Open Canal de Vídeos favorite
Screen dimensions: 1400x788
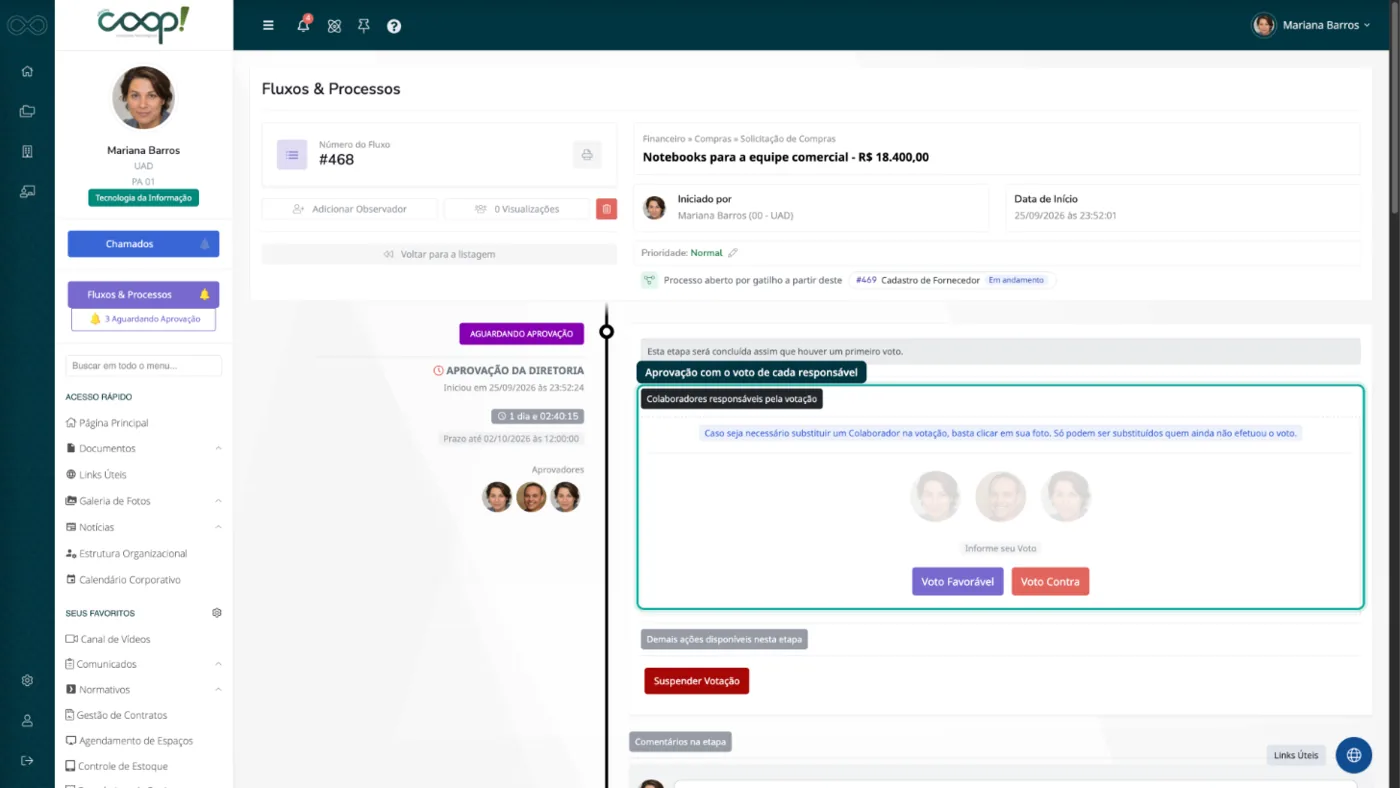(x=108, y=639)
